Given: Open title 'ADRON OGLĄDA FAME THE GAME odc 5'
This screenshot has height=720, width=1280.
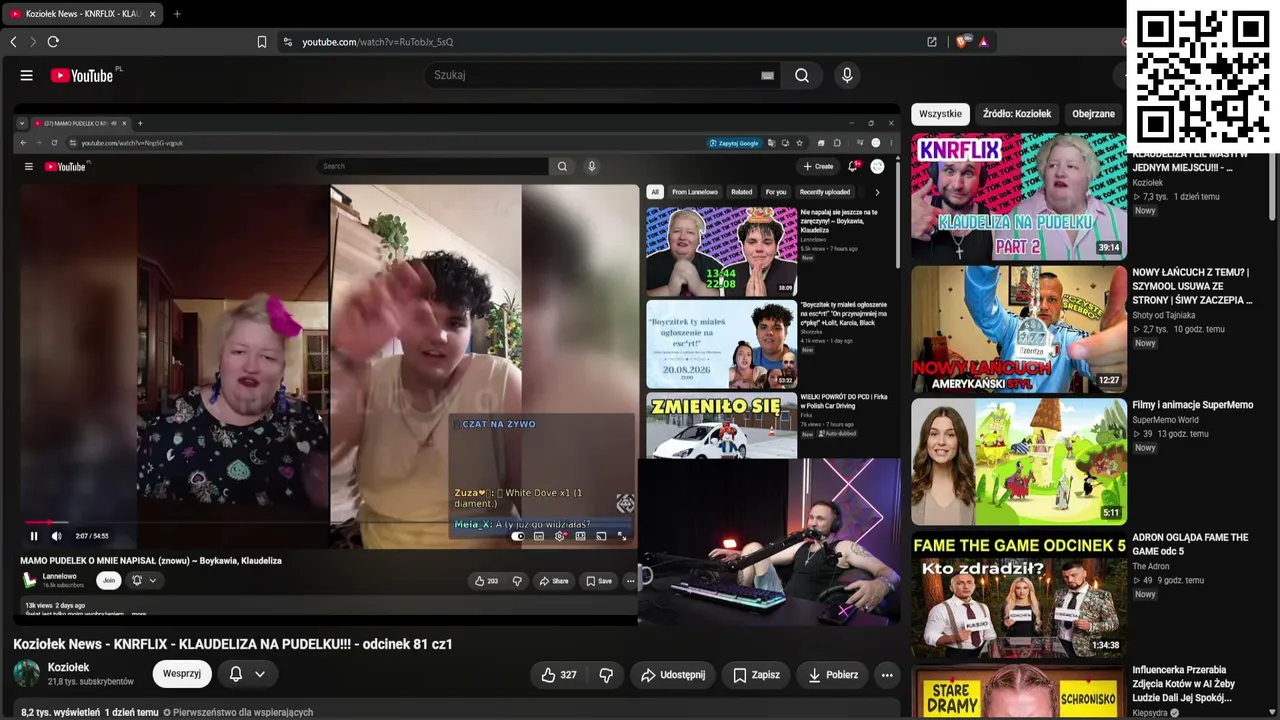Looking at the screenshot, I should 1190,544.
